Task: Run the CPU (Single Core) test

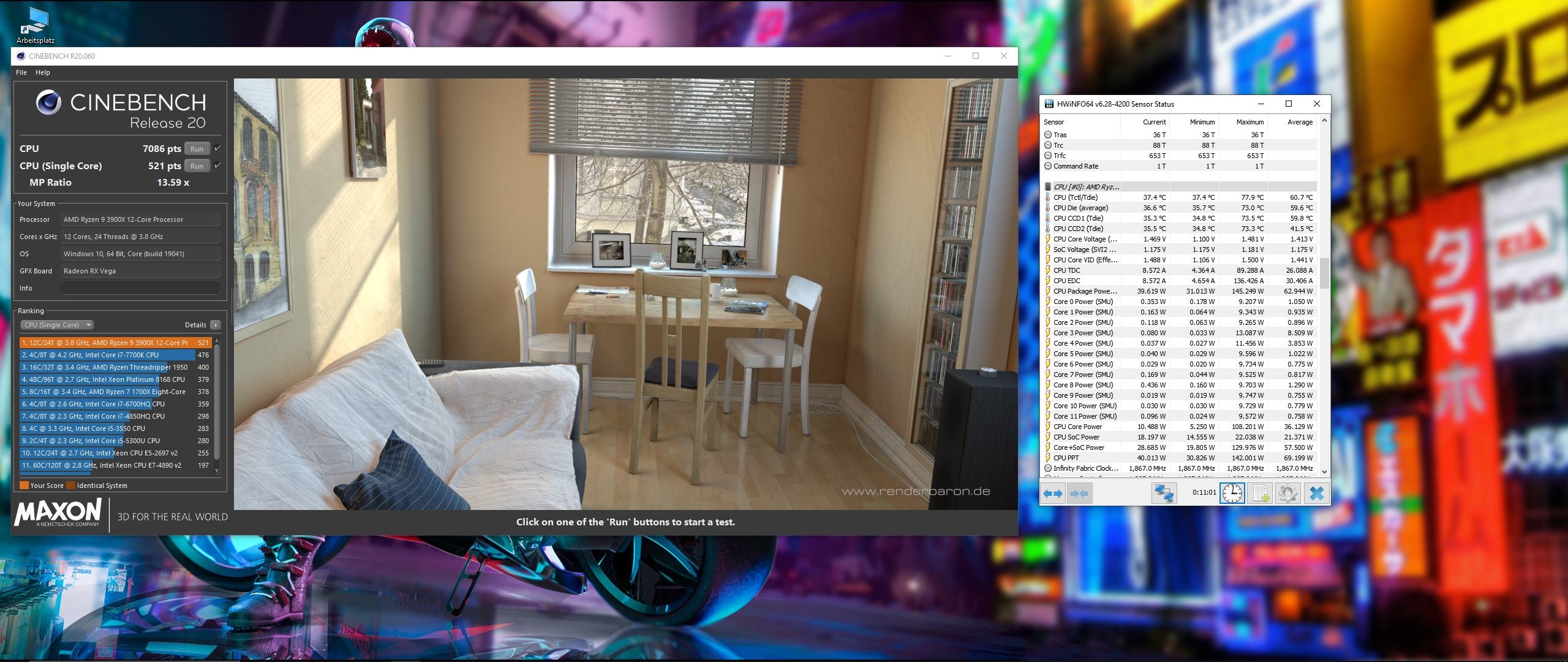Action: tap(197, 166)
